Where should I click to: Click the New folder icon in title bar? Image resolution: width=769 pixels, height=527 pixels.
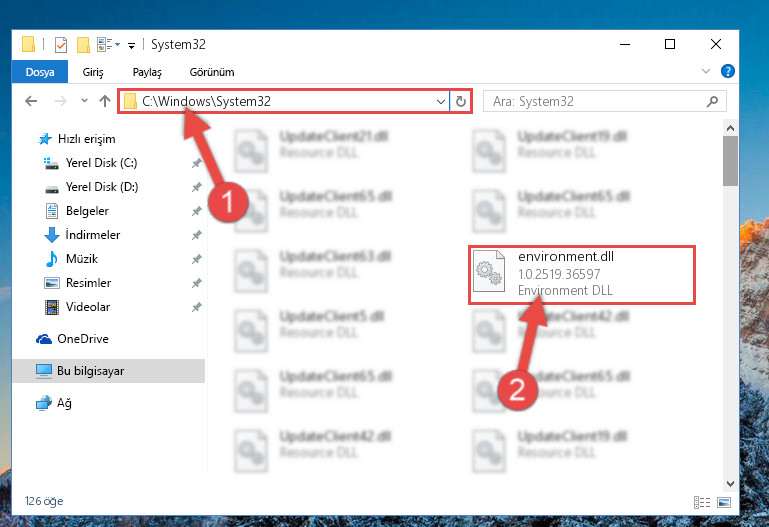(83, 45)
